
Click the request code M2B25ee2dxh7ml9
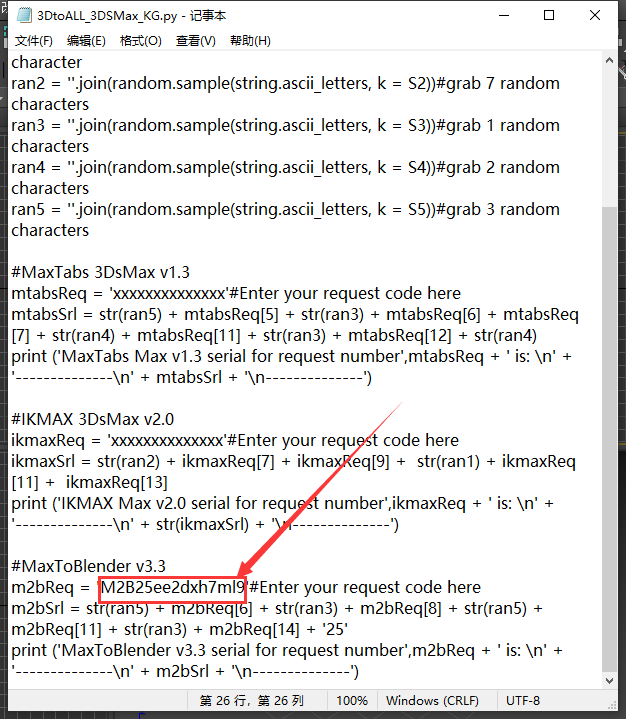173,587
